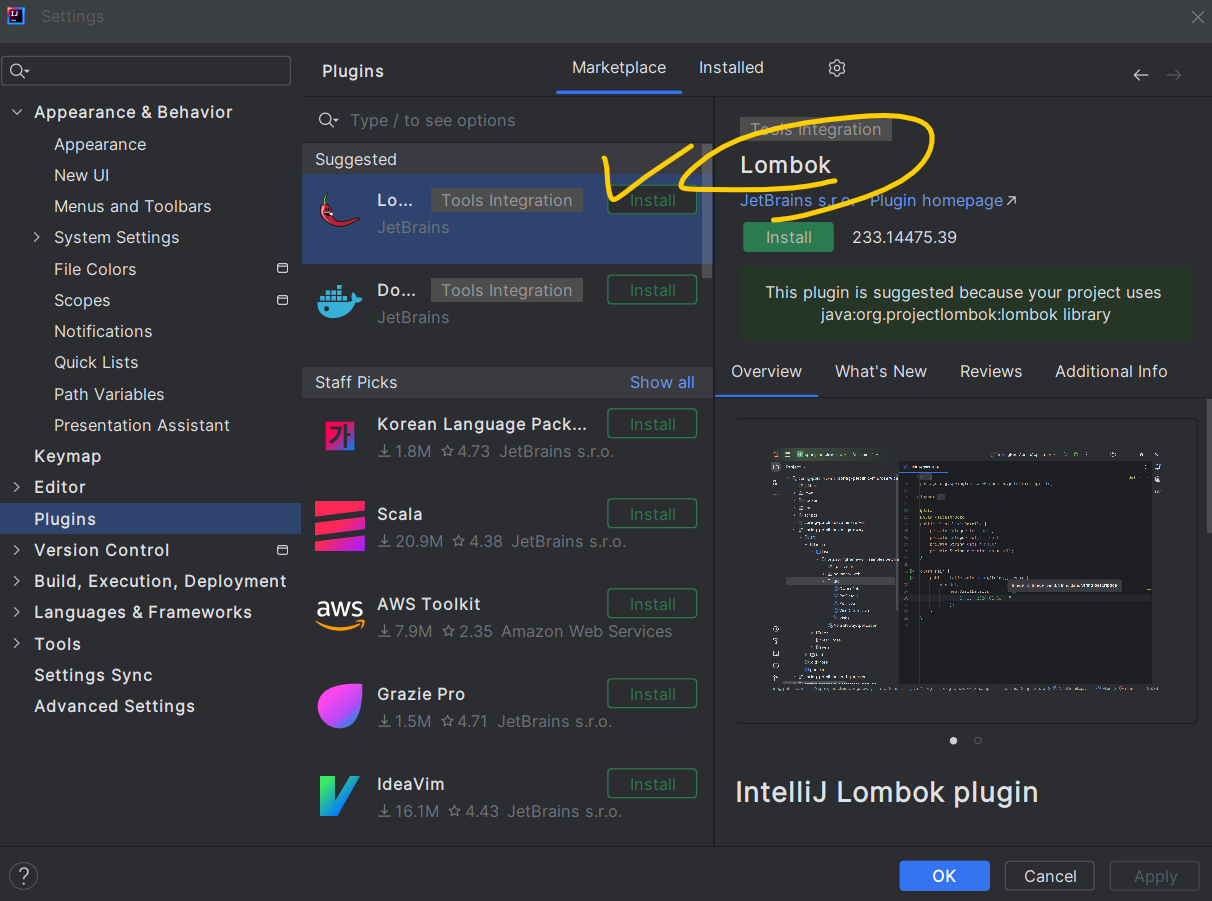Image resolution: width=1212 pixels, height=901 pixels.
Task: Open the Presentation Assistant settings
Action: click(x=142, y=425)
